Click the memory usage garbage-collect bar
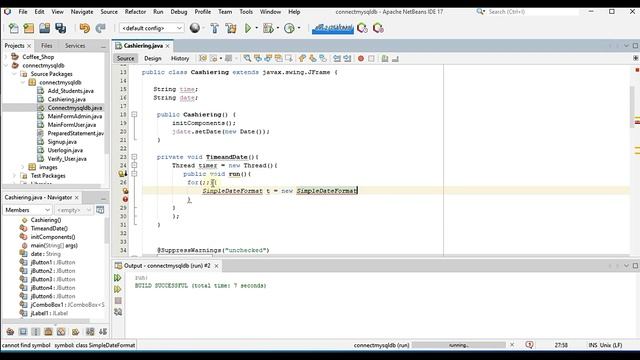This screenshot has width=640, height=360. [x=333, y=28]
